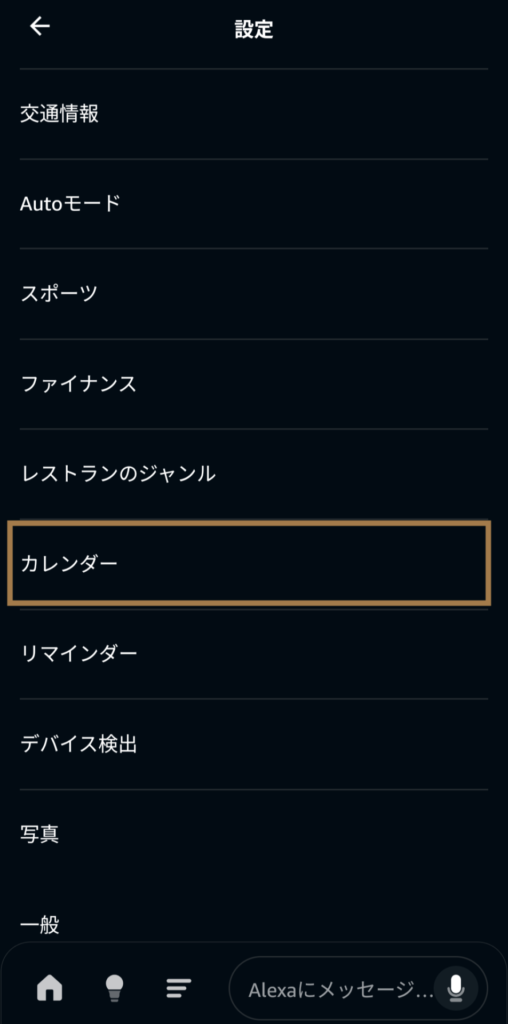Screen dimensions: 508x1024
Task: Open 交通情報 settings
Action: (x=253, y=114)
